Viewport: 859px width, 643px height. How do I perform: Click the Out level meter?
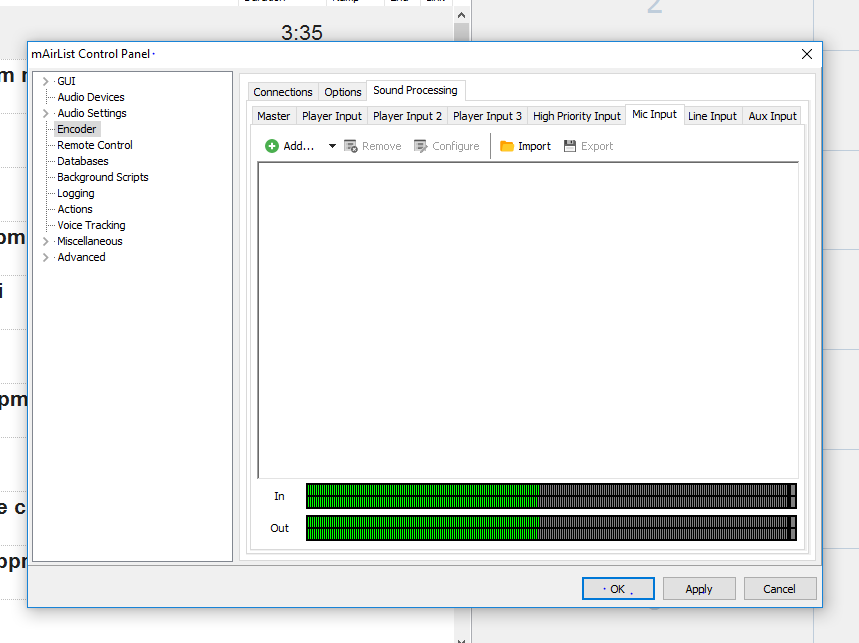pos(551,528)
